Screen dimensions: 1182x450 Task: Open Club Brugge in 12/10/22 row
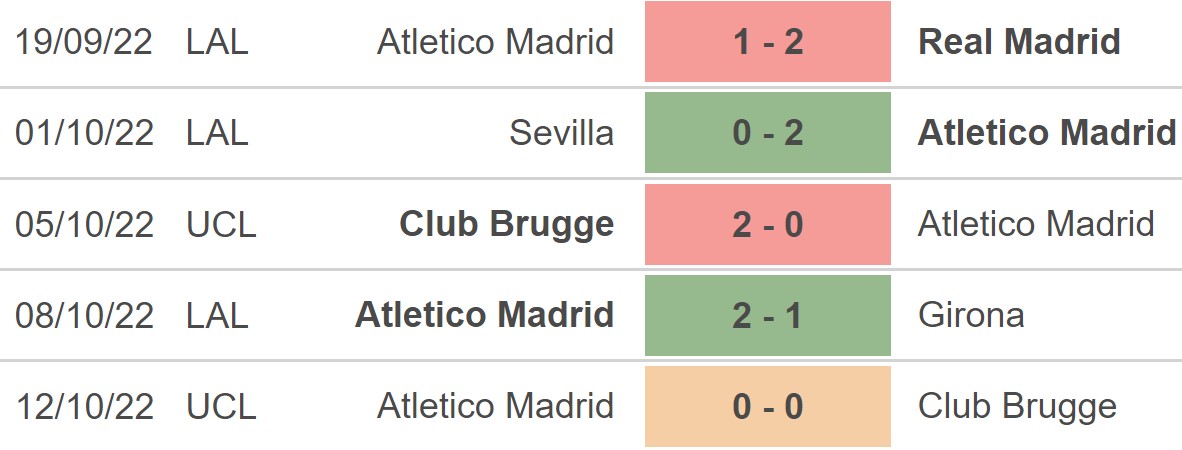(1017, 406)
